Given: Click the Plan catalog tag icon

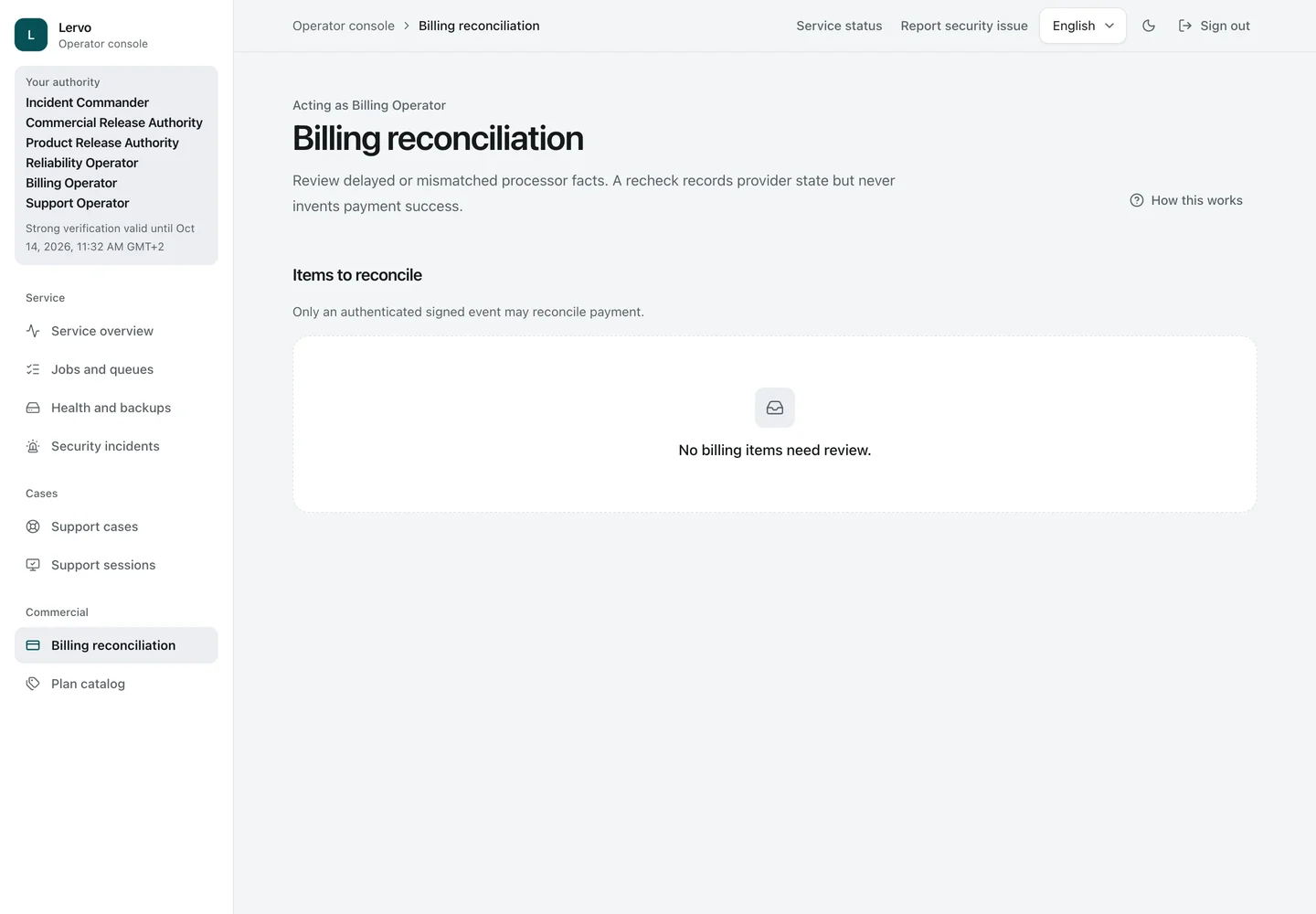Looking at the screenshot, I should 33,684.
